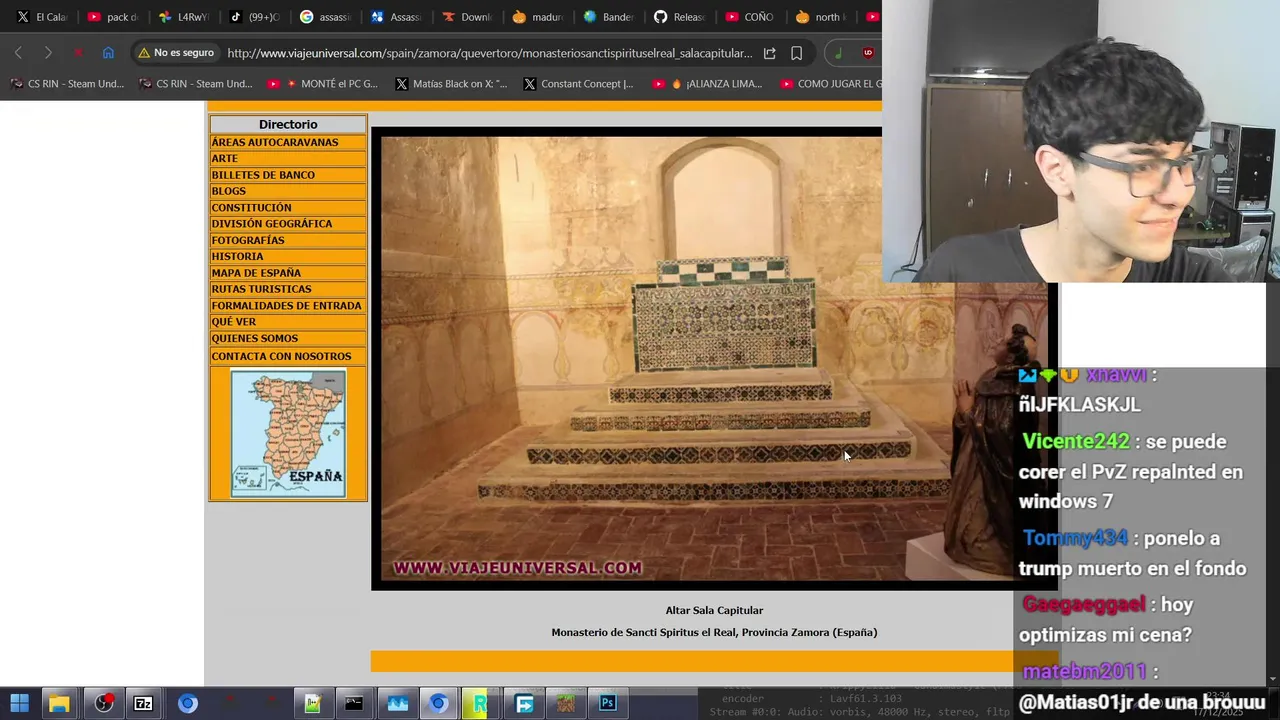Open FOTOGRAFÍAS directory entry
The image size is (1280, 720).
(x=287, y=240)
